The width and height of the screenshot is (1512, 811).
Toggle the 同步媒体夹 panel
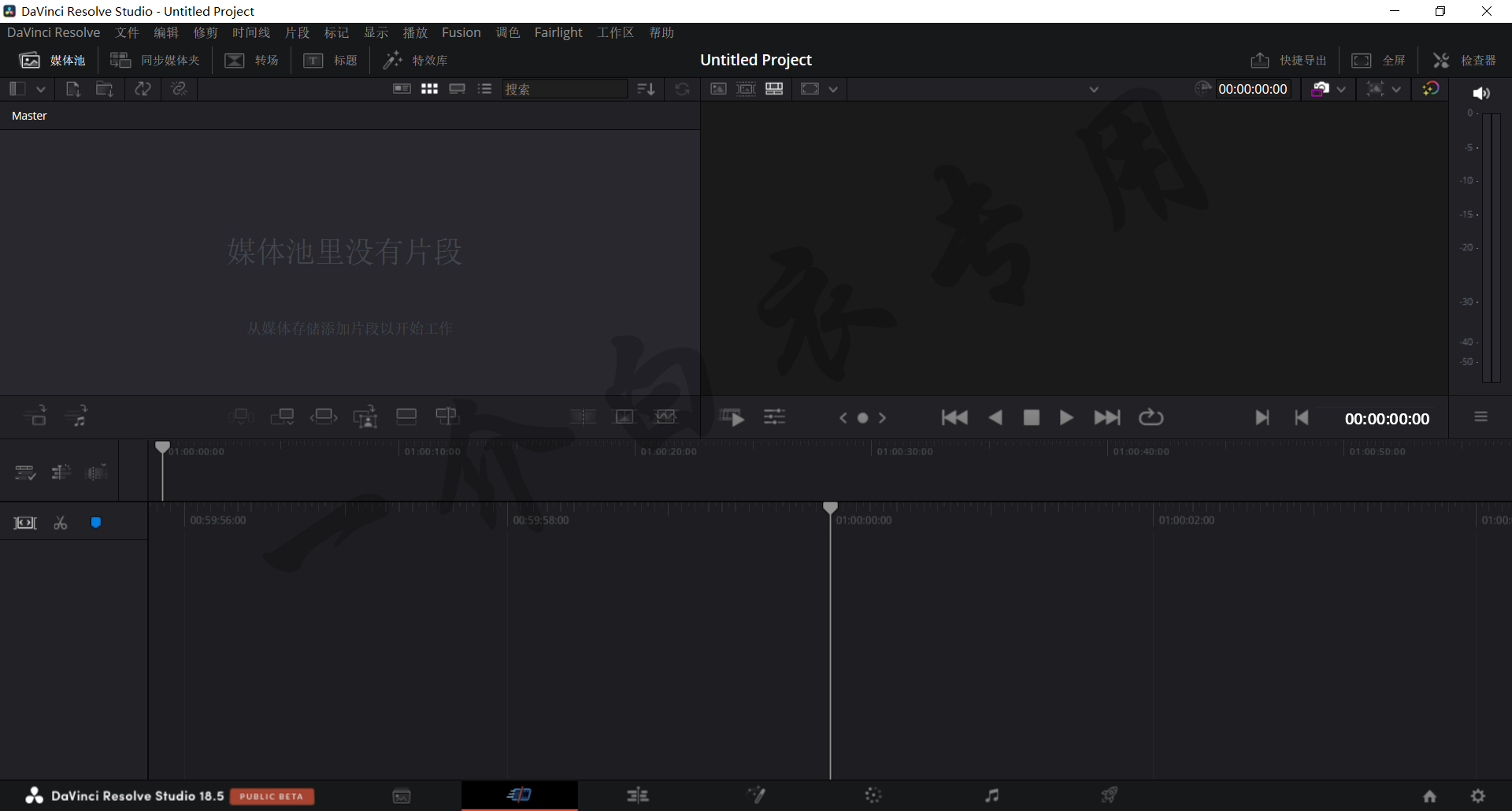click(x=155, y=61)
